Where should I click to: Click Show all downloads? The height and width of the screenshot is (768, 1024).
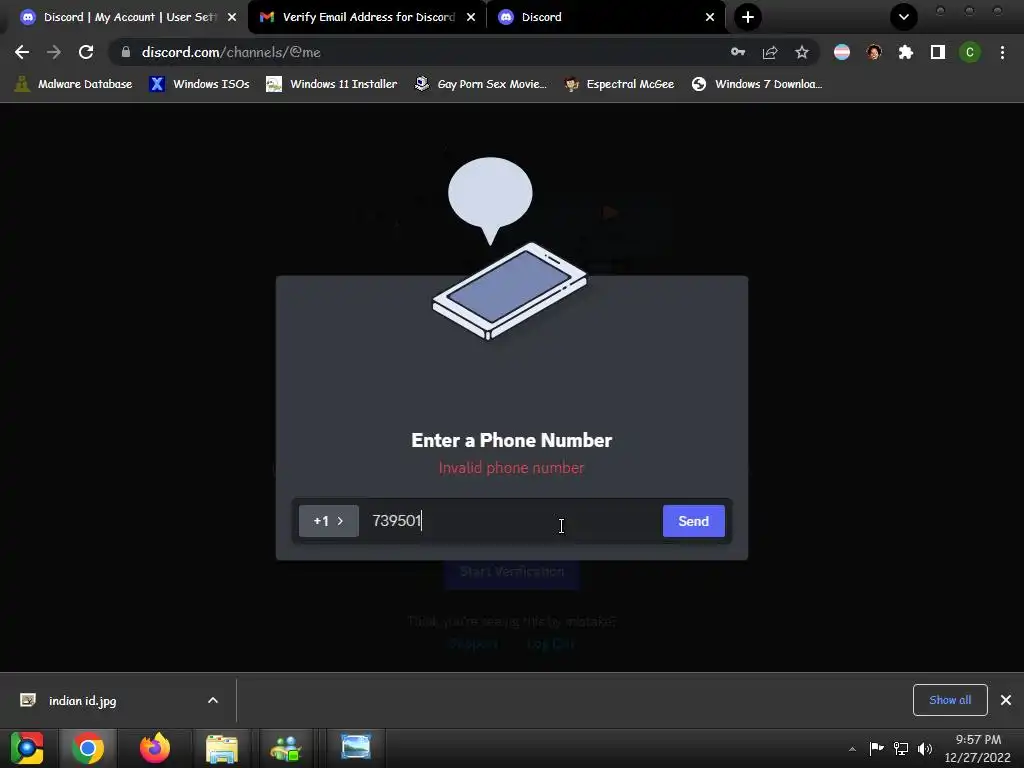pyautogui.click(x=950, y=700)
